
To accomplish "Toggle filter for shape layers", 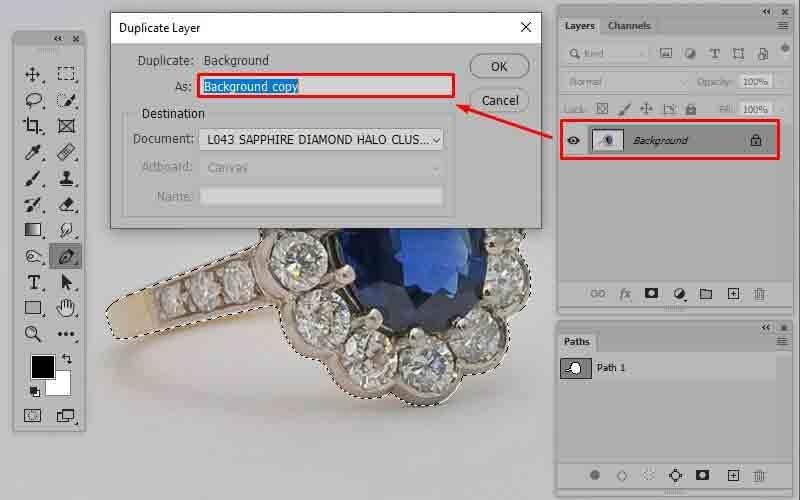I will 738,53.
